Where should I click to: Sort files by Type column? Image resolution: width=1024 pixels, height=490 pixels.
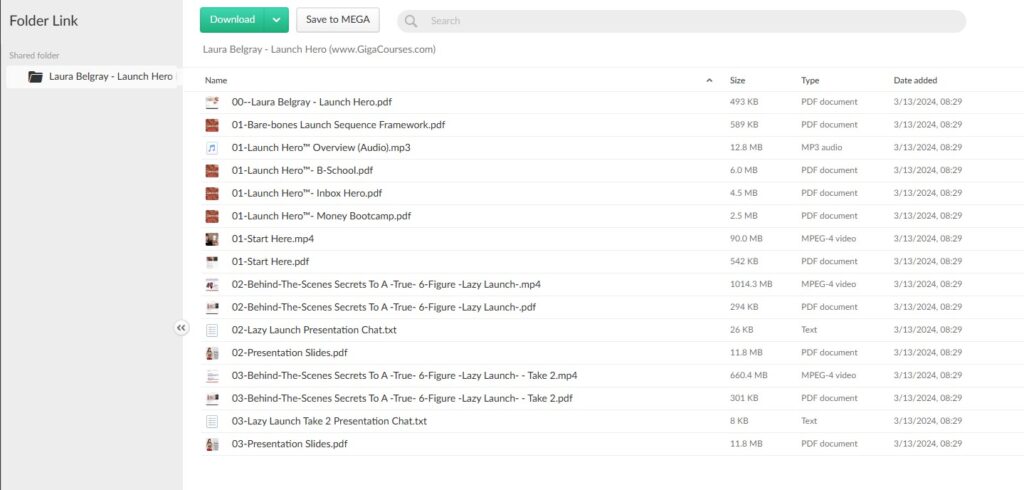pyautogui.click(x=810, y=80)
